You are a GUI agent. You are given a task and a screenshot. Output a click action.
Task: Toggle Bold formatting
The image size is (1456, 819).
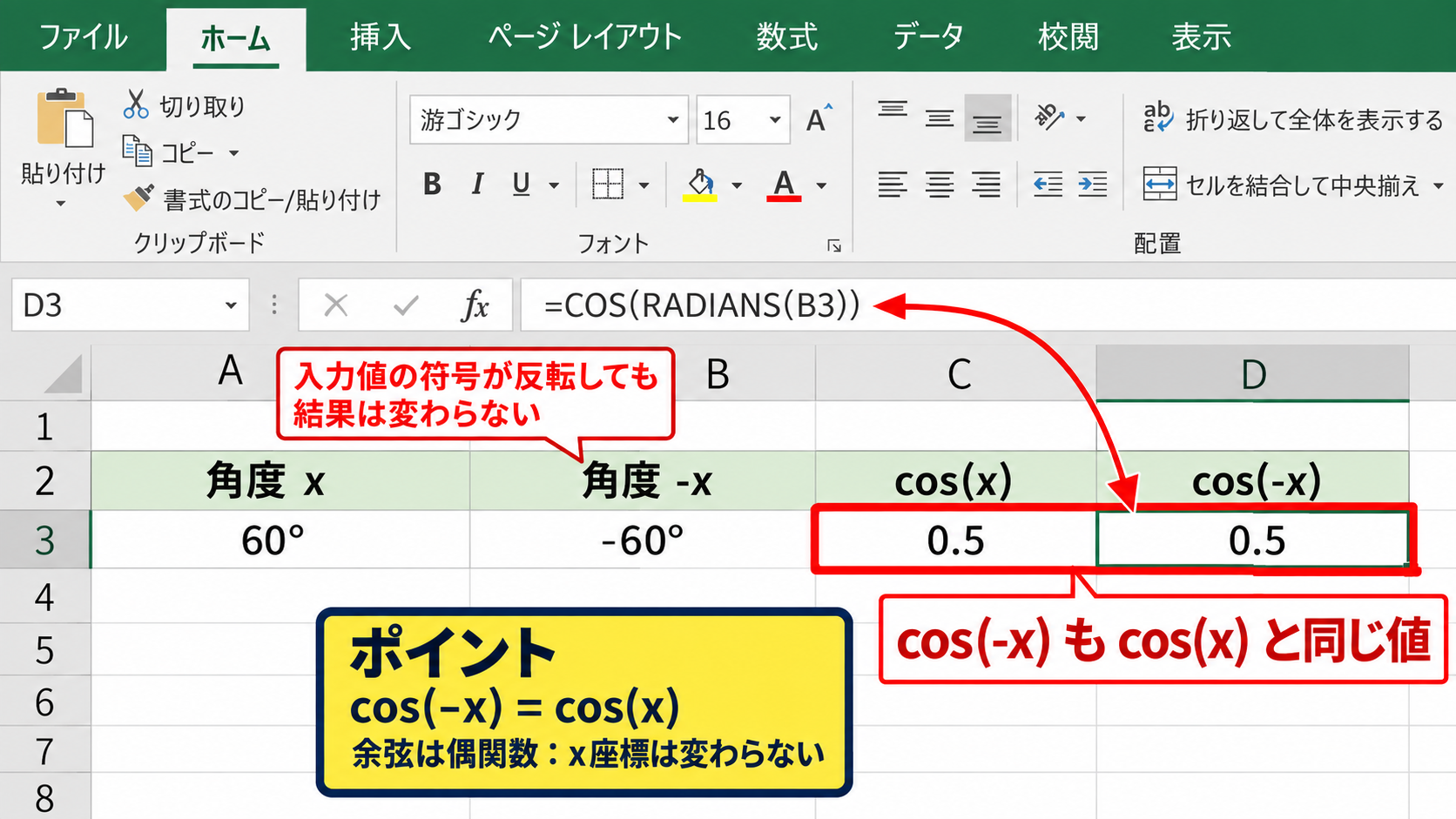[x=432, y=185]
